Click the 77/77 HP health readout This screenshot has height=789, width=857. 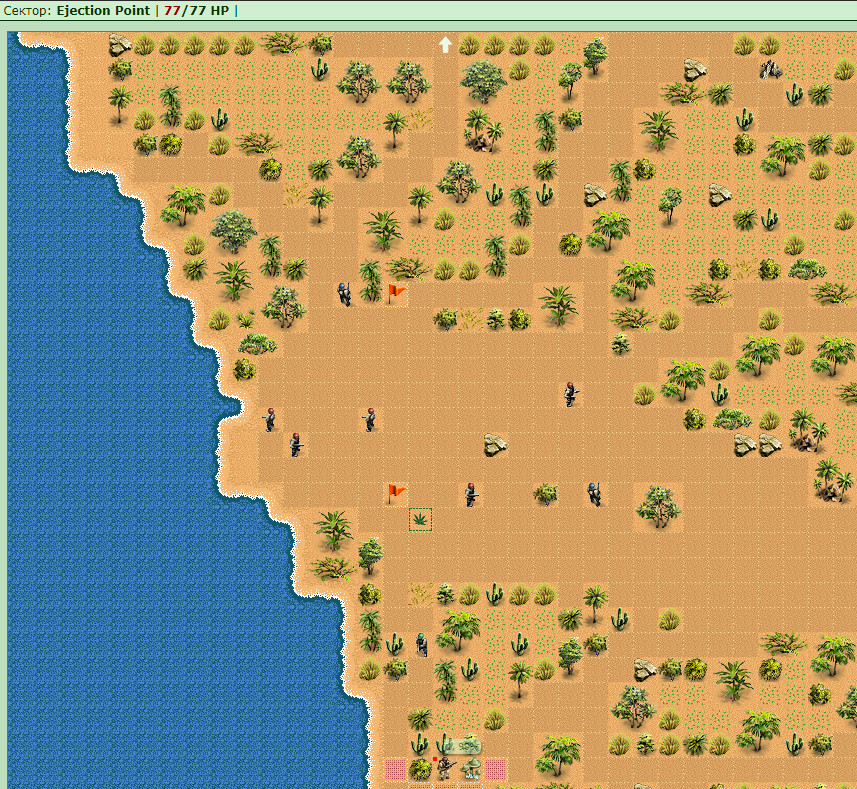coord(196,10)
